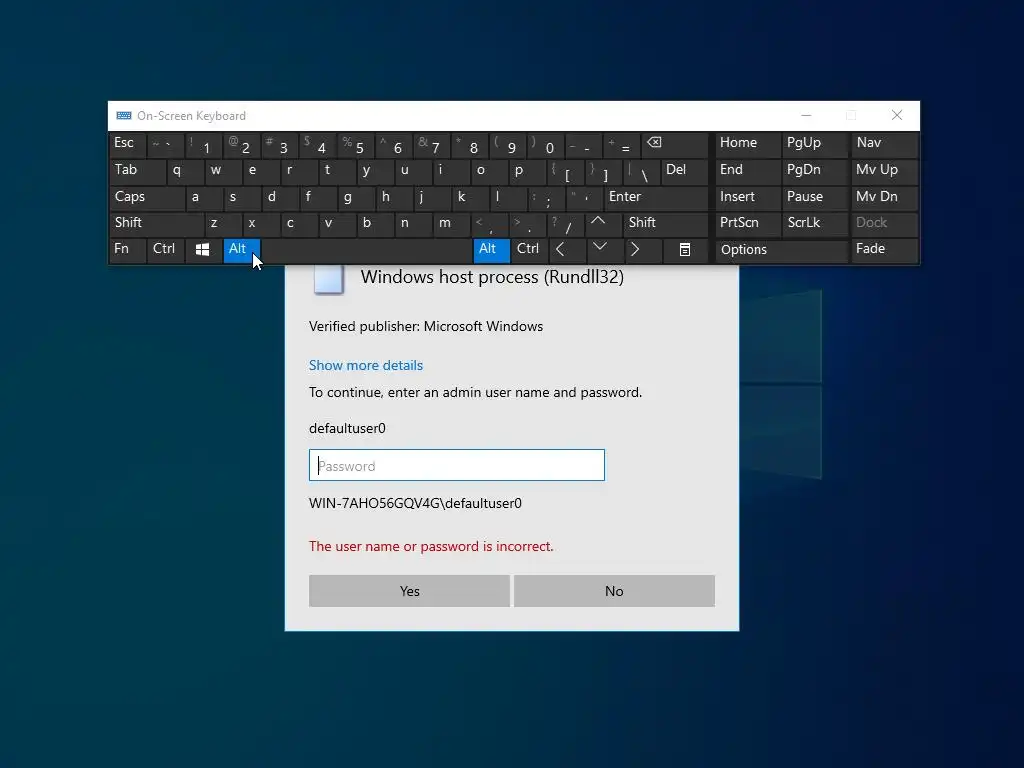This screenshot has width=1024, height=768.
Task: Toggle the right Shift key
Action: point(665,224)
